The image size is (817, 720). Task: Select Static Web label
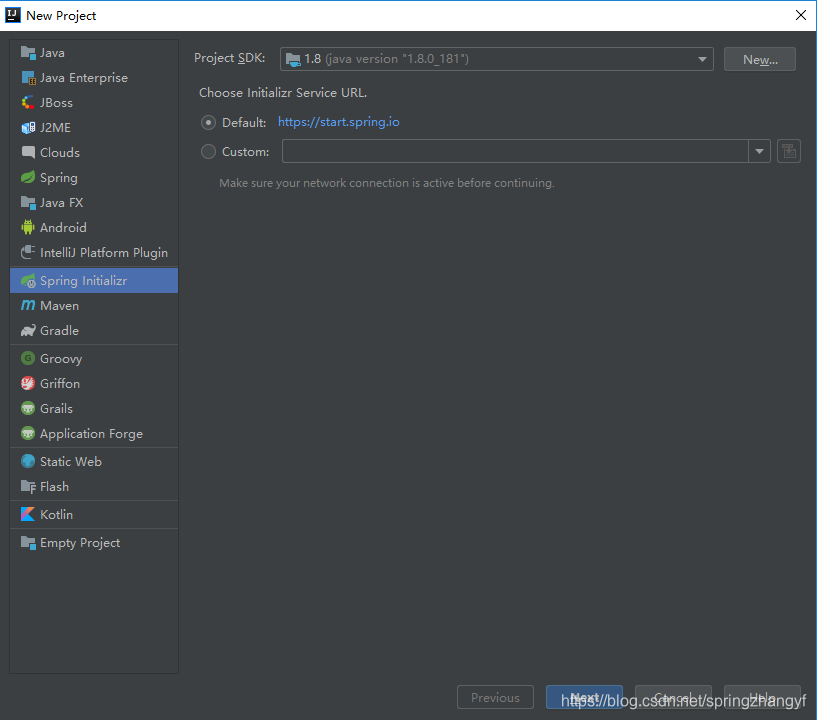click(71, 462)
